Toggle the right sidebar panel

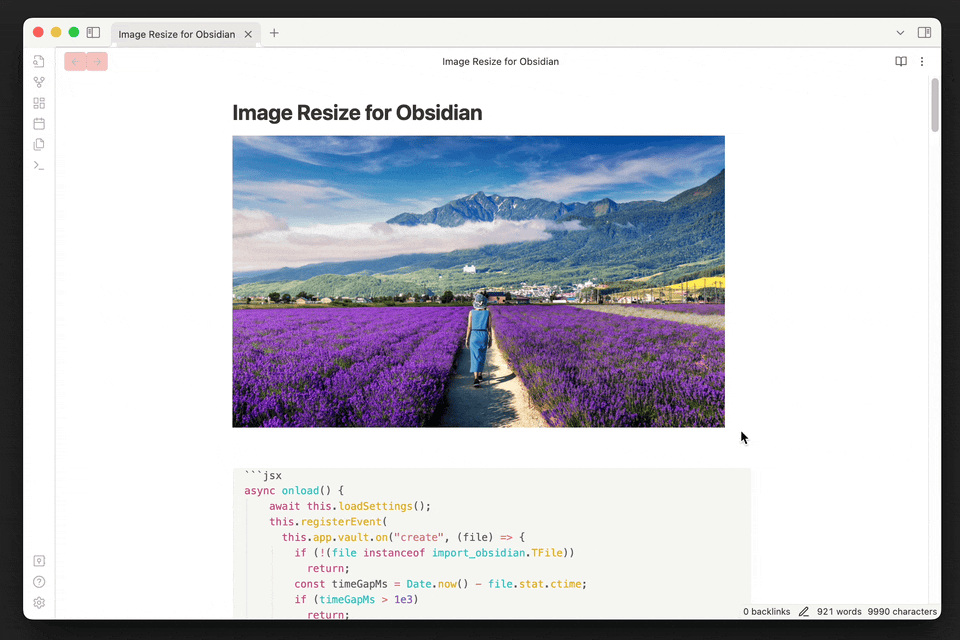(924, 32)
